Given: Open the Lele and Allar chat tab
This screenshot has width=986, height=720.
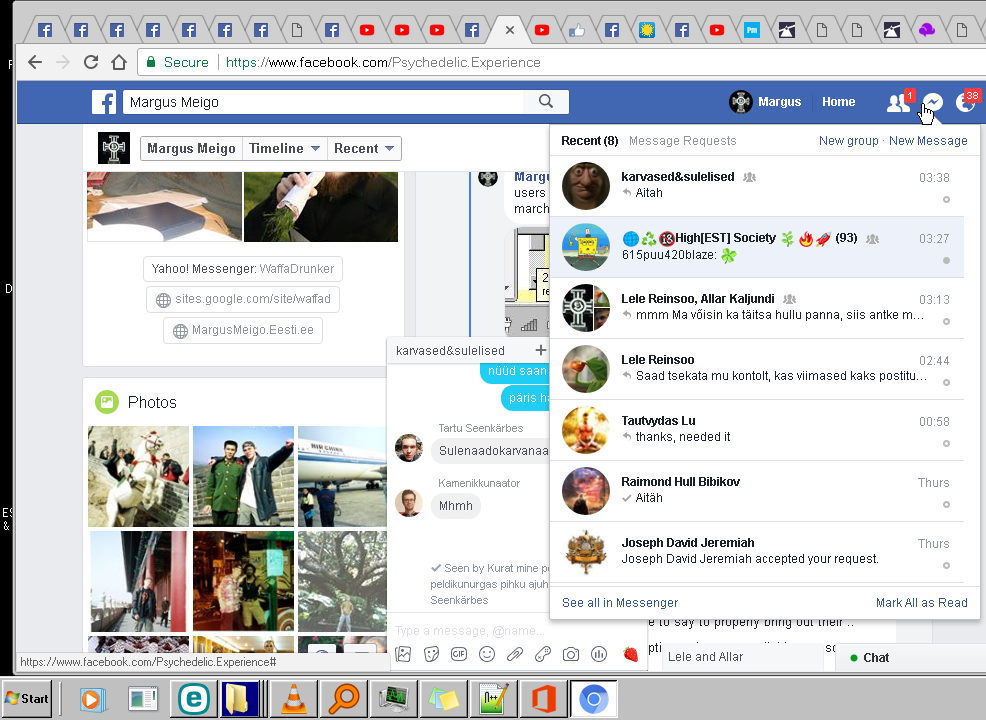Looking at the screenshot, I should tap(743, 656).
